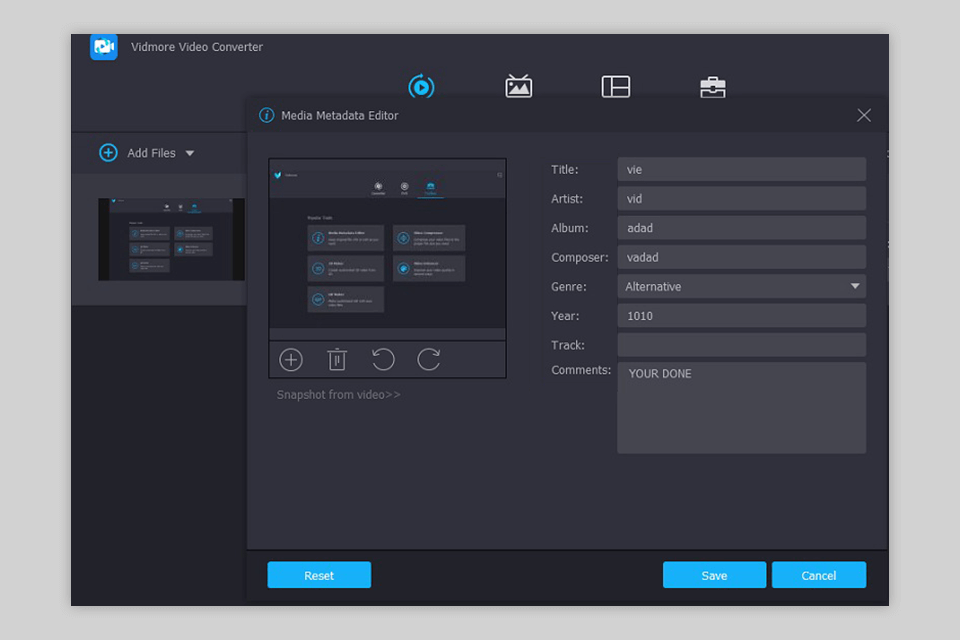The width and height of the screenshot is (960, 640).
Task: Select the video thumbnail in file list
Action: [x=171, y=239]
